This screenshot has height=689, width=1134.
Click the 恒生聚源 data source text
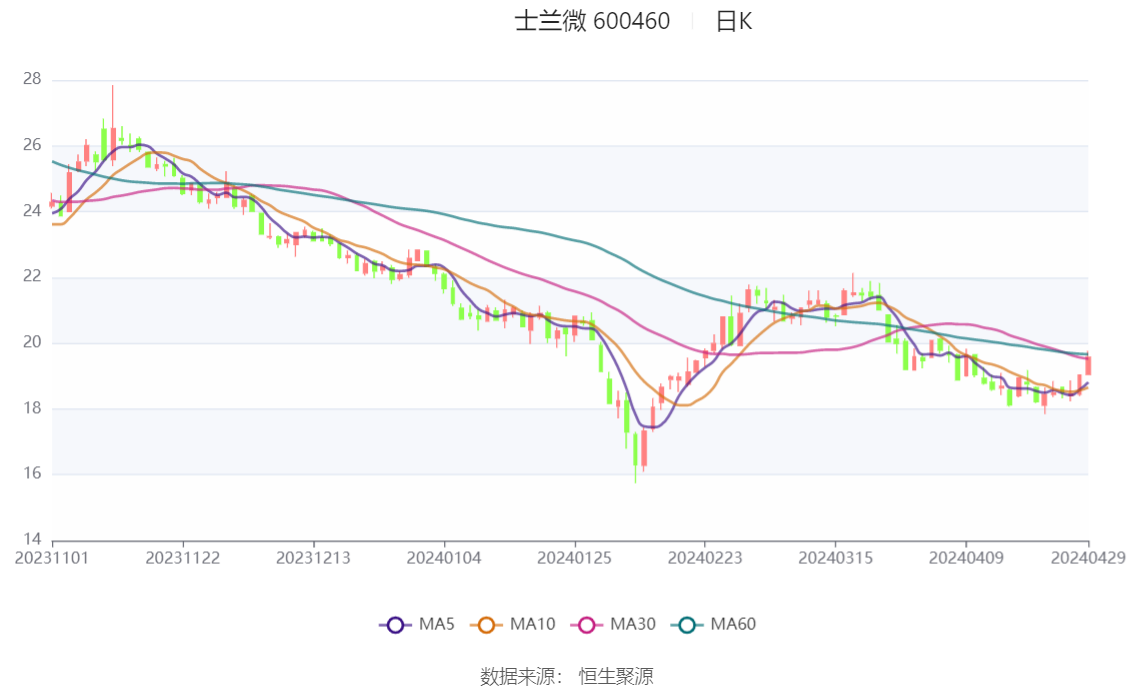tap(616, 677)
